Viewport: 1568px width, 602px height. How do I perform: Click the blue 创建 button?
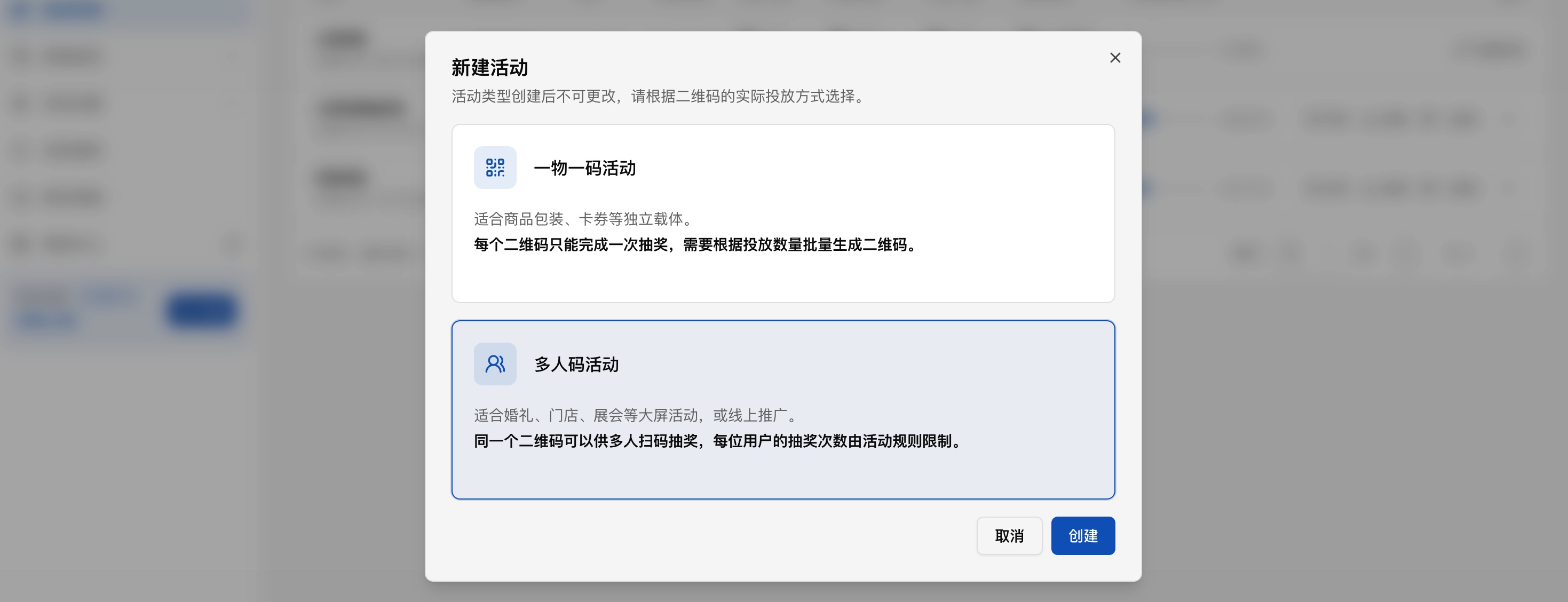click(x=1083, y=536)
